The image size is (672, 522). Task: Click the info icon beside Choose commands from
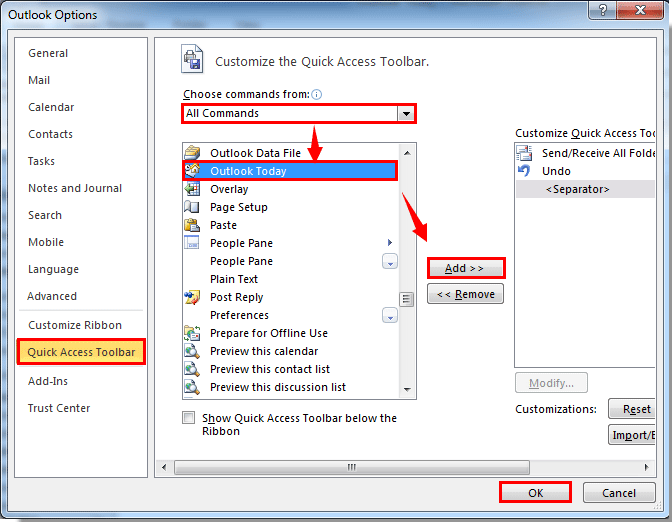pyautogui.click(x=316, y=94)
